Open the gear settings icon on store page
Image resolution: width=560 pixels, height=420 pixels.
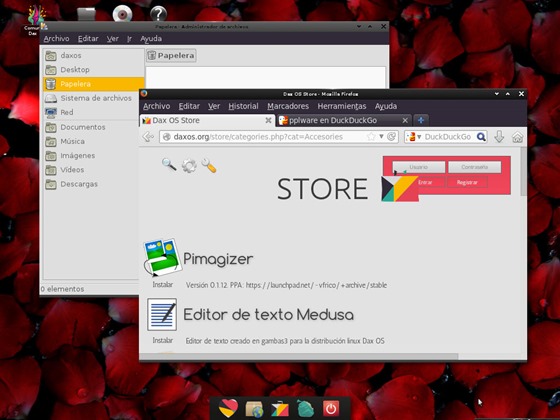pos(189,165)
